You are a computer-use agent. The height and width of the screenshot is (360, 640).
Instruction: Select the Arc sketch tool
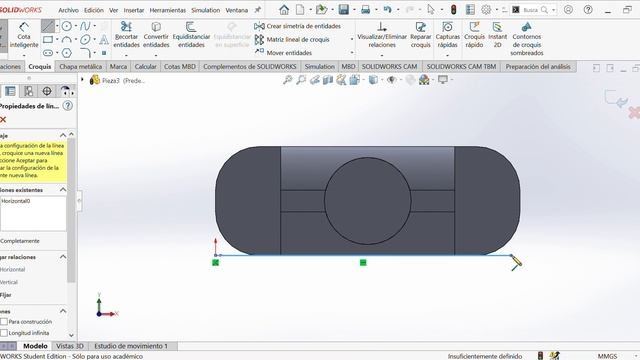(x=67, y=40)
